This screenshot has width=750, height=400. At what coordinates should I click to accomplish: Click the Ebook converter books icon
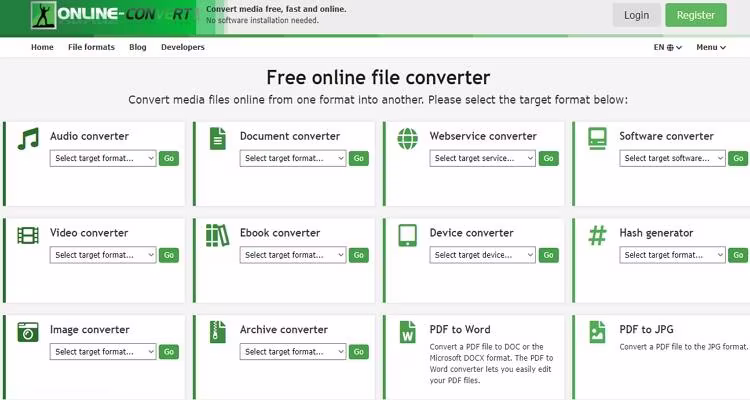click(x=218, y=235)
